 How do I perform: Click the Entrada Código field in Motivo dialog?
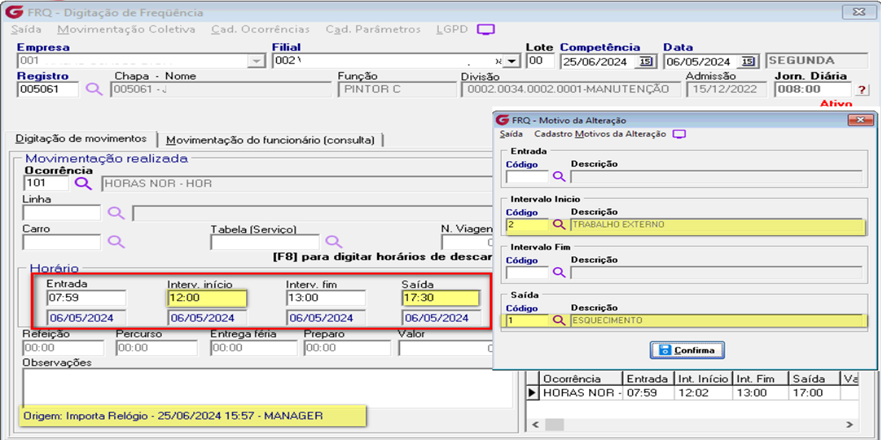[x=527, y=176]
